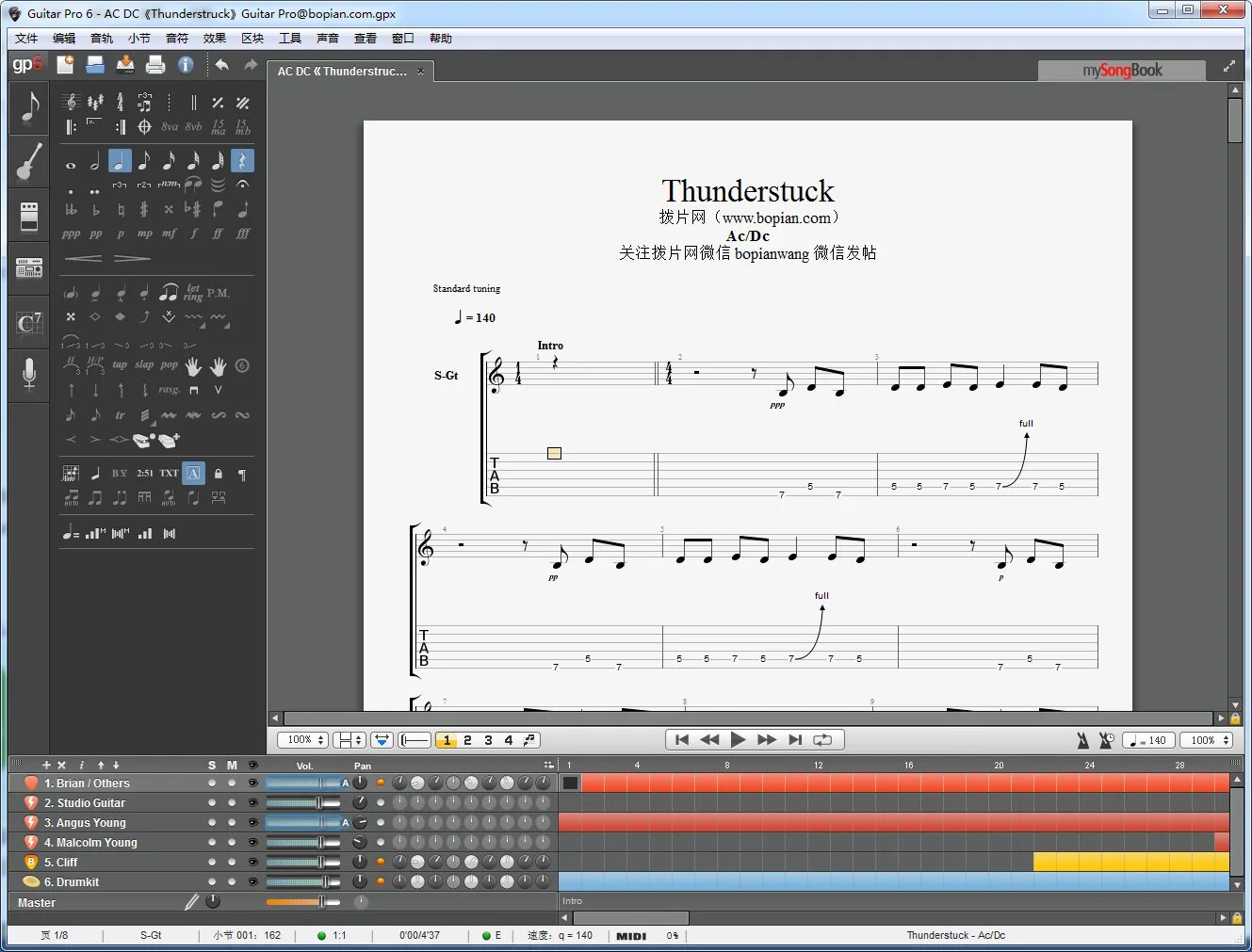
Task: Mute the Studio Guitar track
Action: pos(232,803)
